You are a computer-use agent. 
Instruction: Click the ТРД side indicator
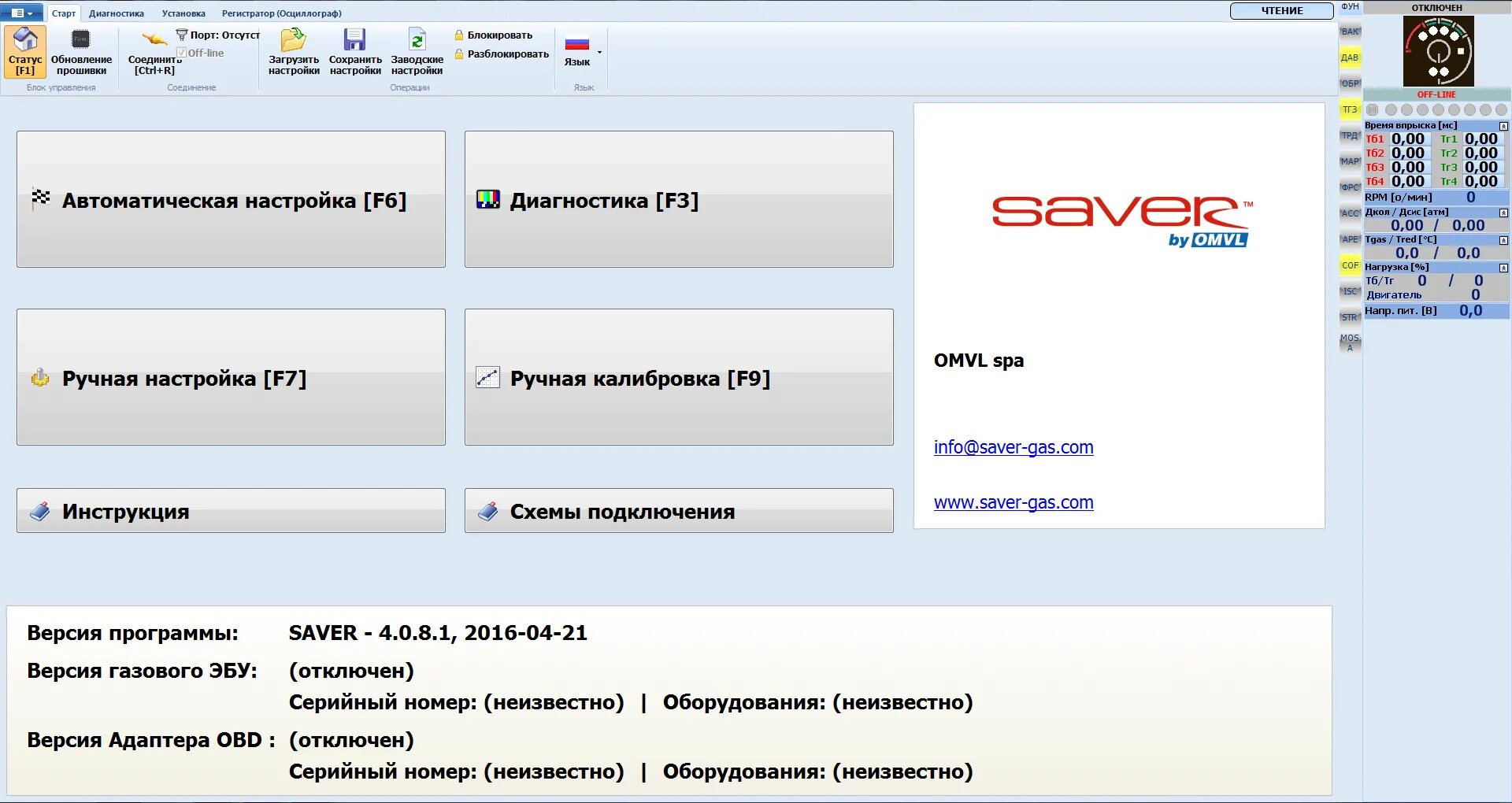pyautogui.click(x=1350, y=135)
